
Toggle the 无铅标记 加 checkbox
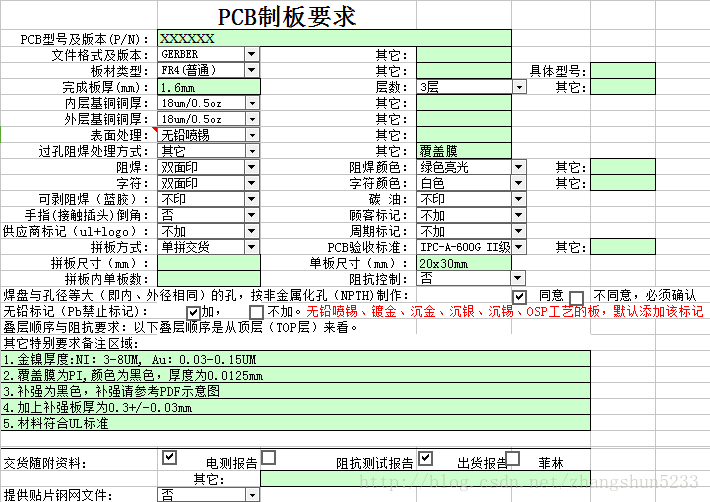click(193, 312)
